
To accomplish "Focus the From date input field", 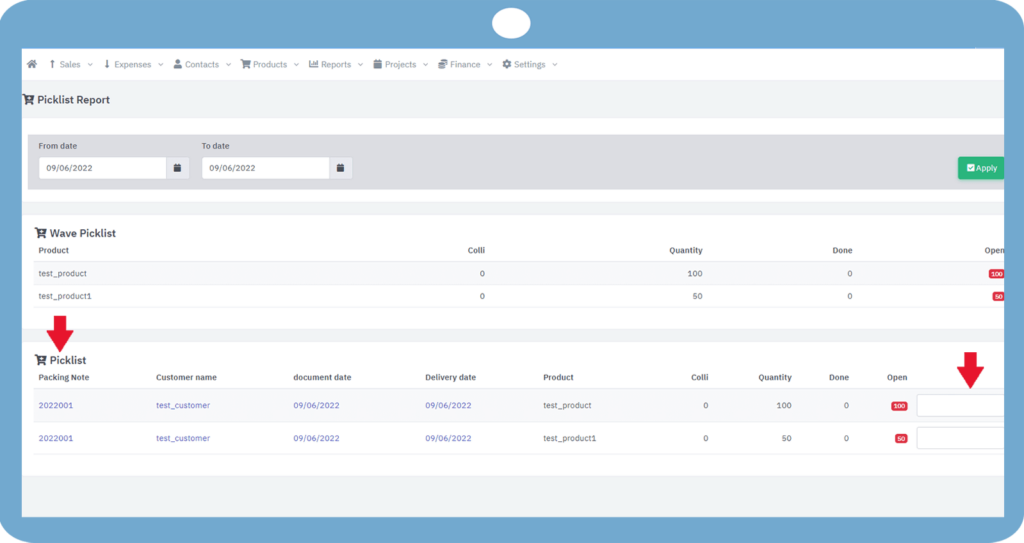I will 103,168.
